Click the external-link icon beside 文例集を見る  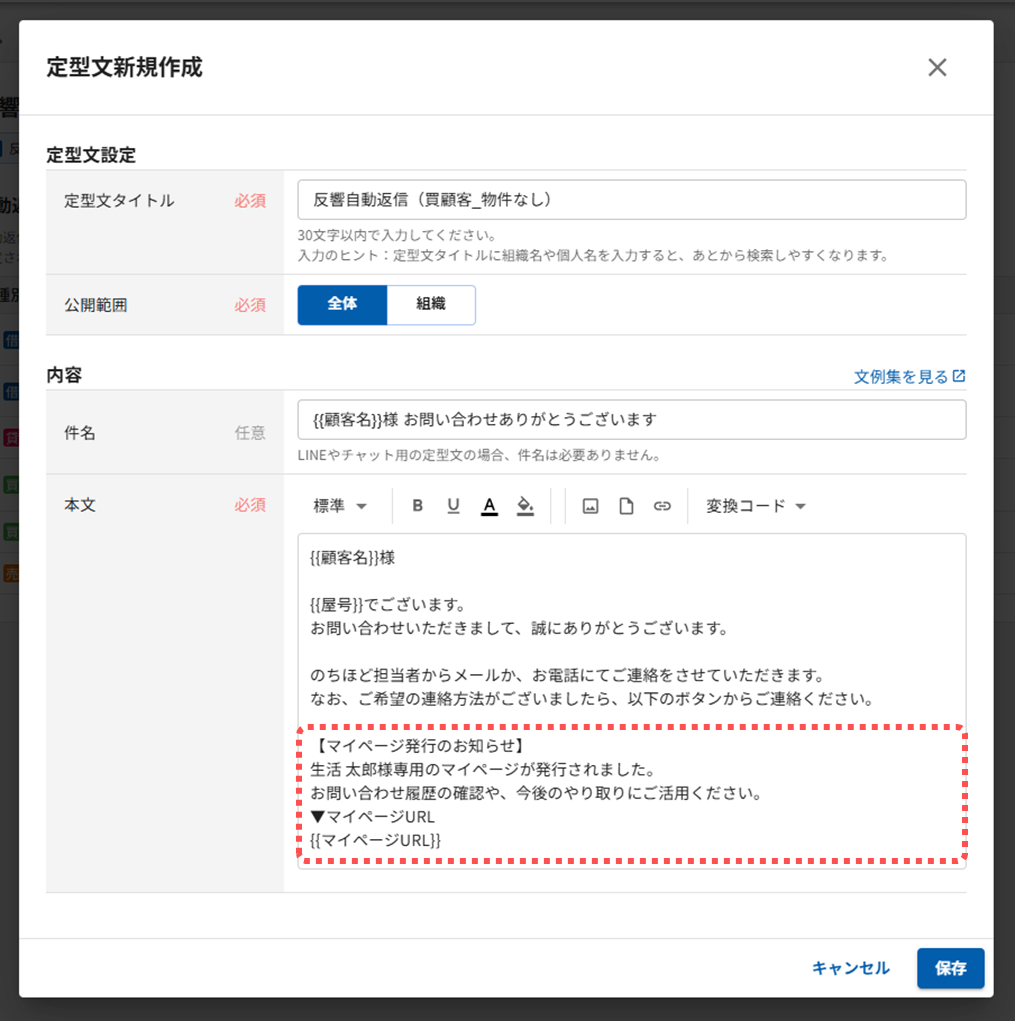click(959, 376)
